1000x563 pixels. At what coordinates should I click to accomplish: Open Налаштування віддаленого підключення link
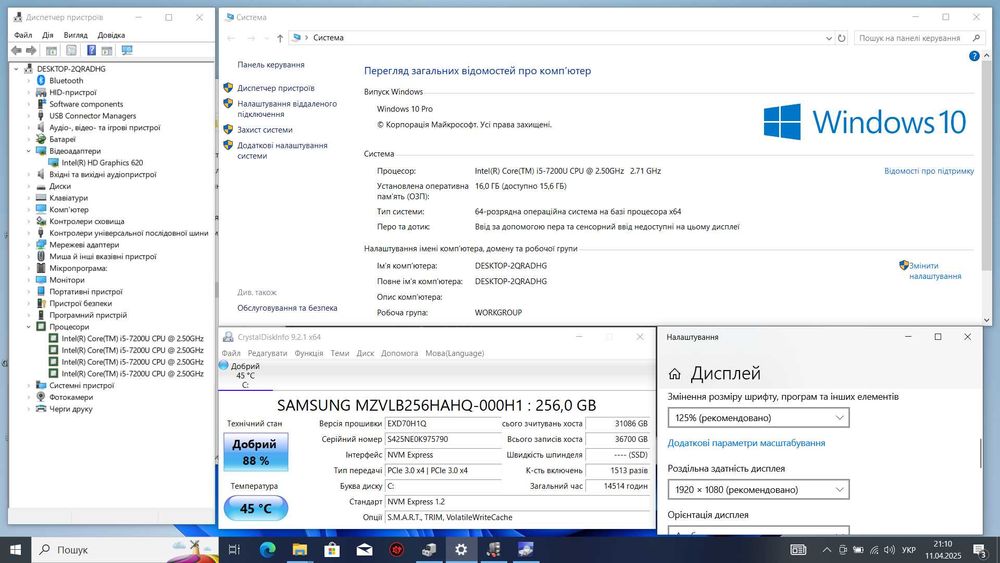(287, 109)
